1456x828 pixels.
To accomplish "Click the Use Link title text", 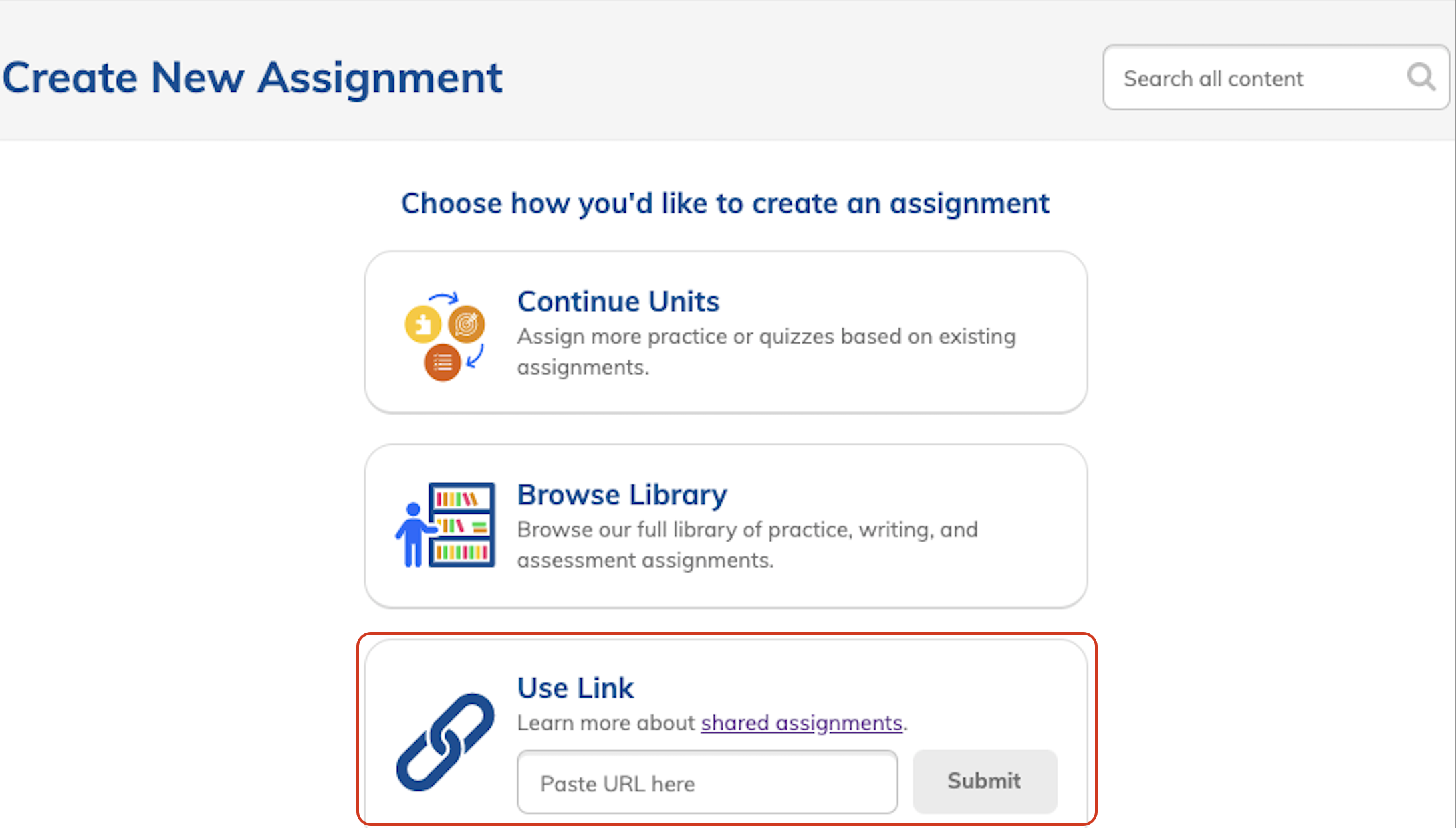I will (575, 687).
